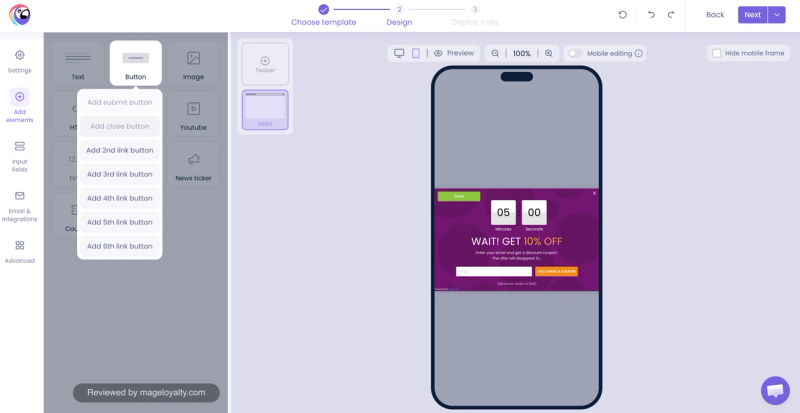Choose Add 4th link button
This screenshot has width=800, height=413.
[x=120, y=198]
